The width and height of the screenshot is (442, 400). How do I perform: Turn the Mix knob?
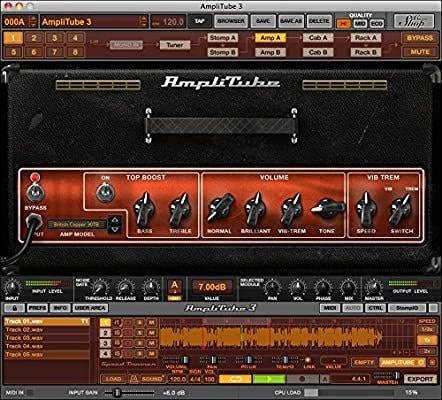pos(348,288)
